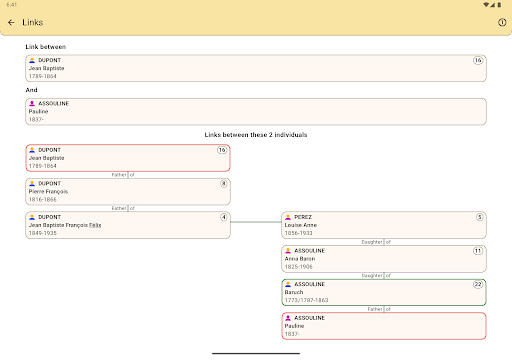512x360 pixels.
Task: Click person icon on Baruch Assouline card
Action: 288,284
